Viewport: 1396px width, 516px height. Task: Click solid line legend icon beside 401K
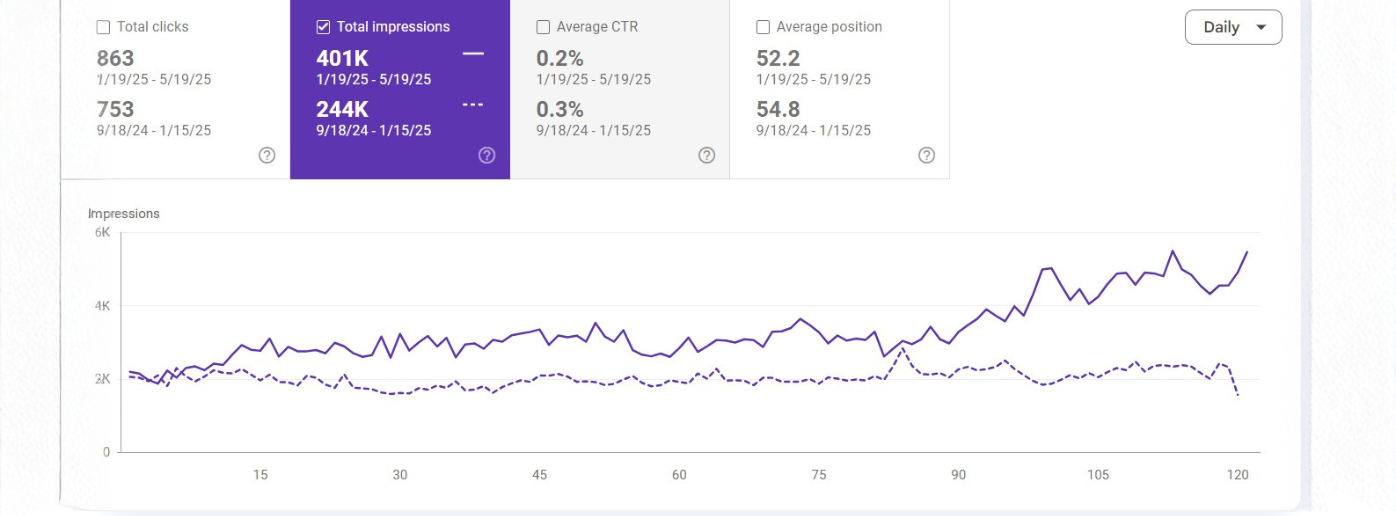(473, 54)
